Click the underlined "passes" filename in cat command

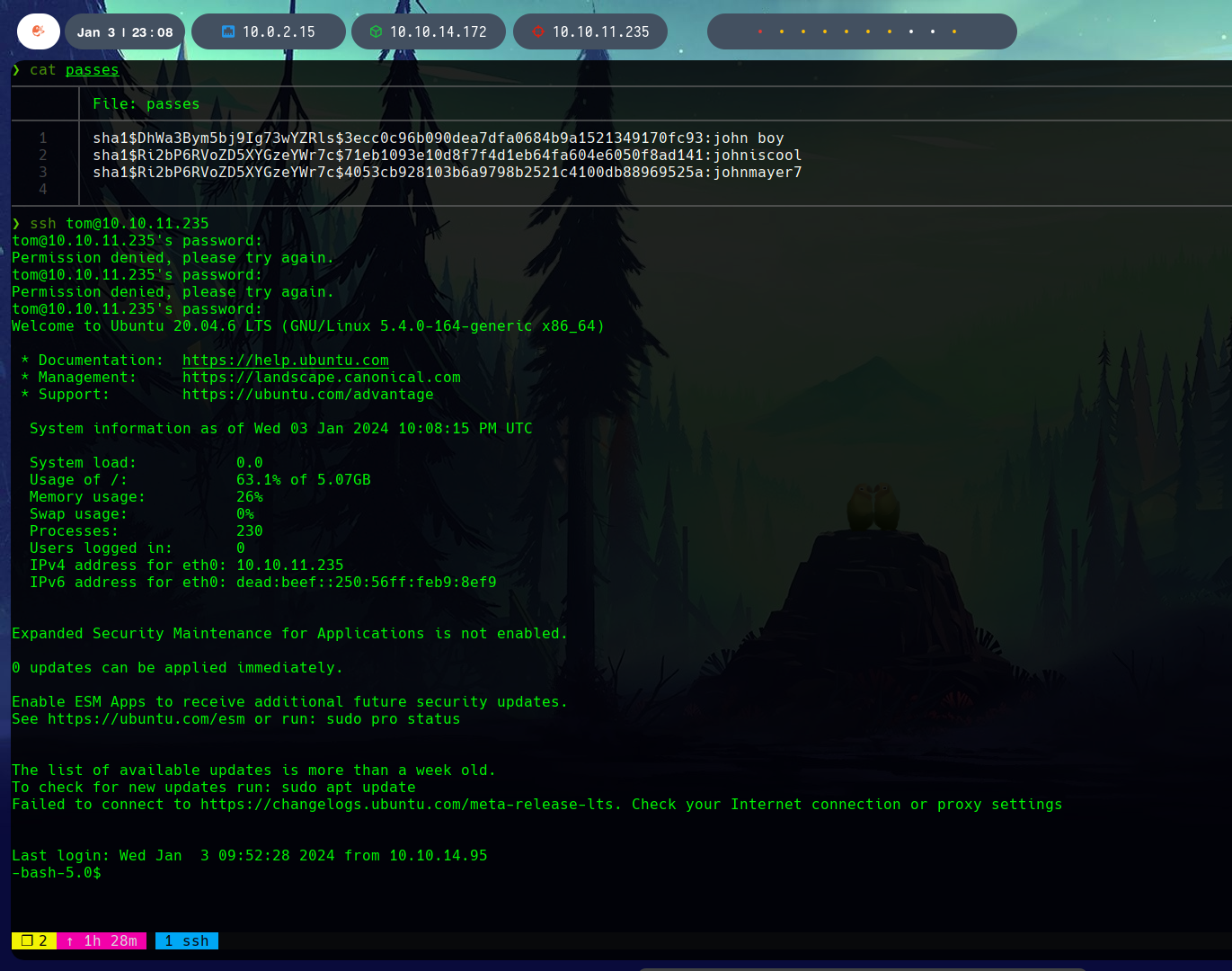[92, 70]
